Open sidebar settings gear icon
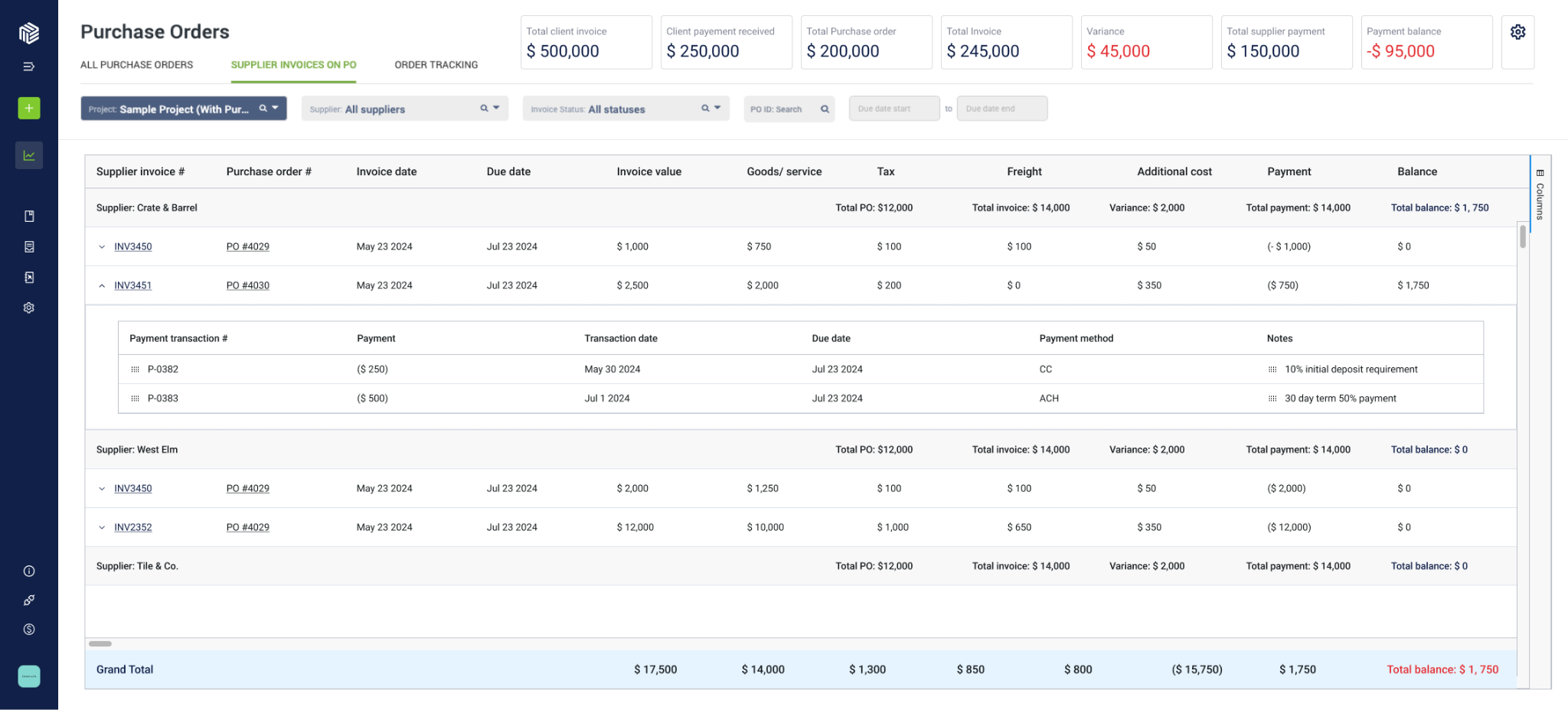1568x710 pixels. pos(29,307)
